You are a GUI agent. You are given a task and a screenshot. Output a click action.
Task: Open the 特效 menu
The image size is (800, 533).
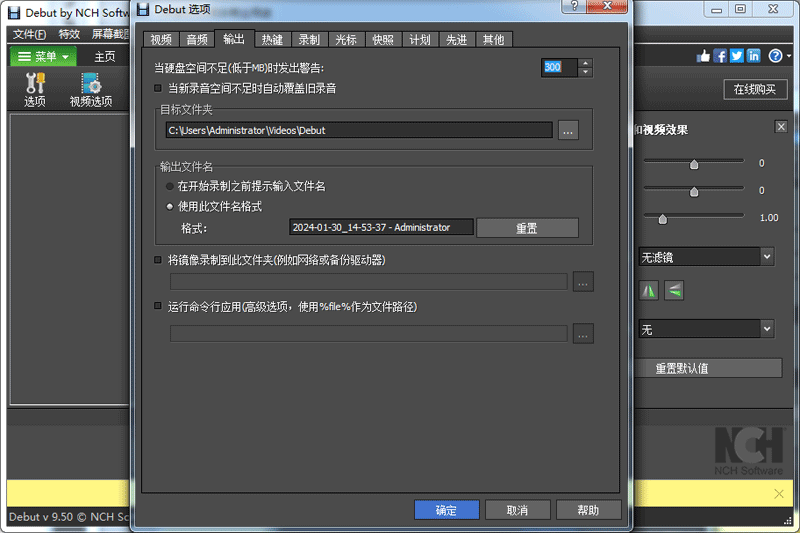pos(69,34)
